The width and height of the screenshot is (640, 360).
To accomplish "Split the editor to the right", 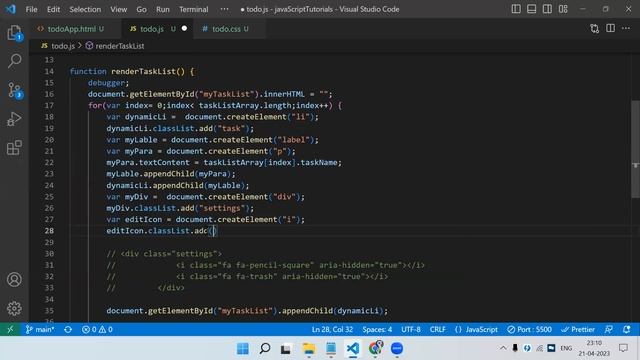I will pos(610,28).
